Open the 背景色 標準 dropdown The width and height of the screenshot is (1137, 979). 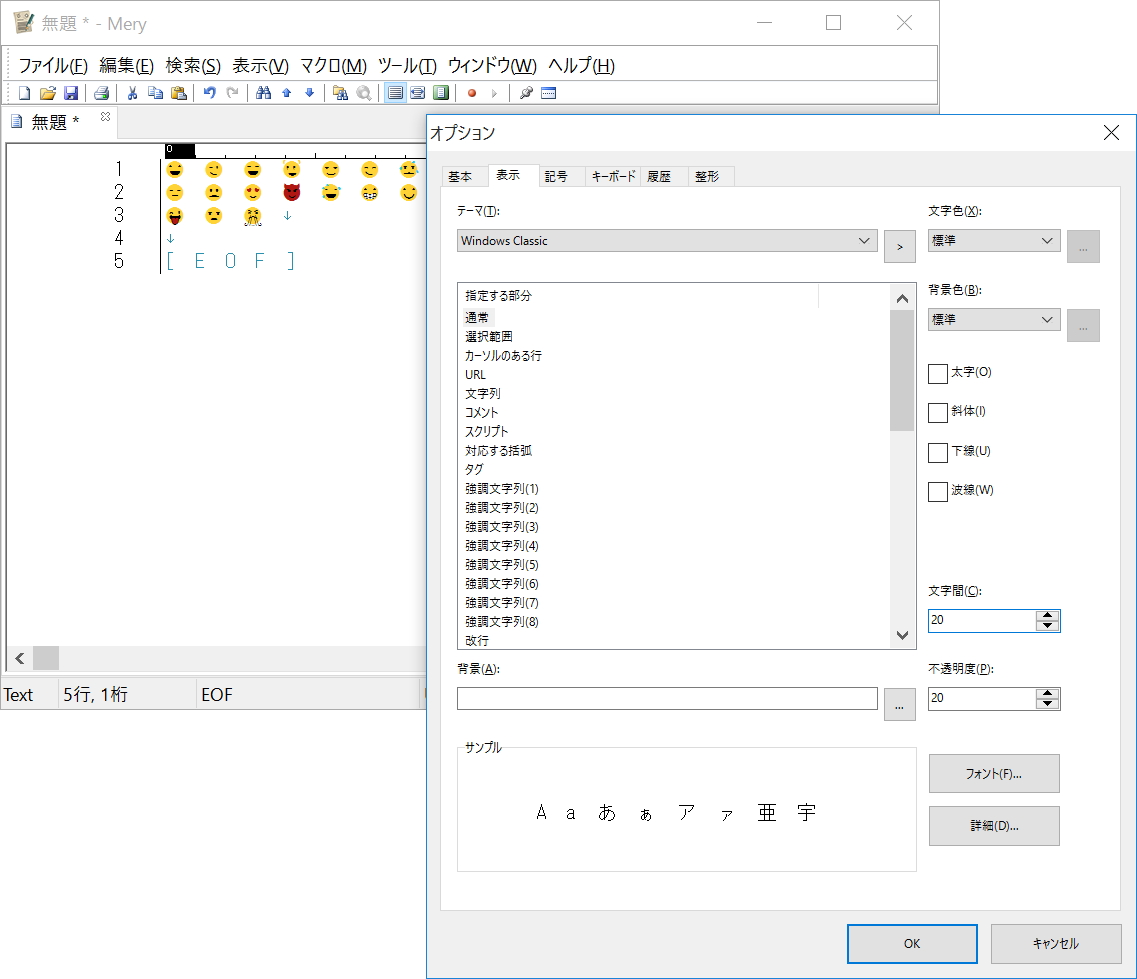click(994, 320)
